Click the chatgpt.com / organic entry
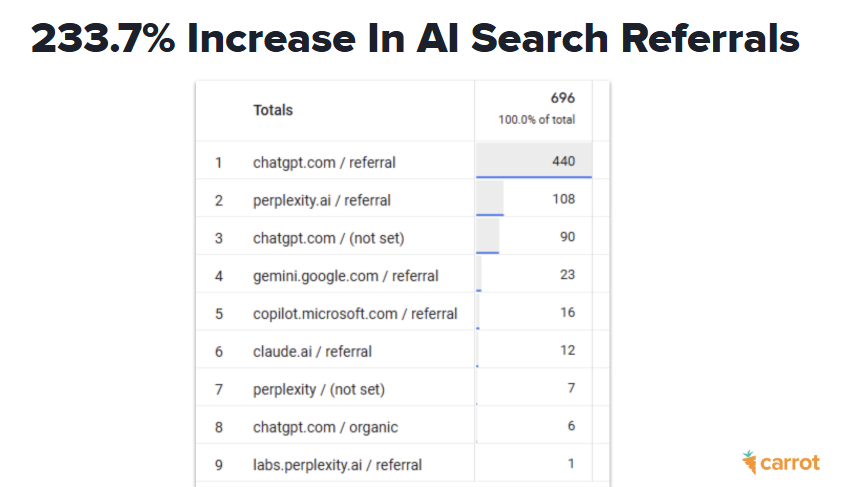Viewport: 843px width, 487px height. (x=325, y=427)
